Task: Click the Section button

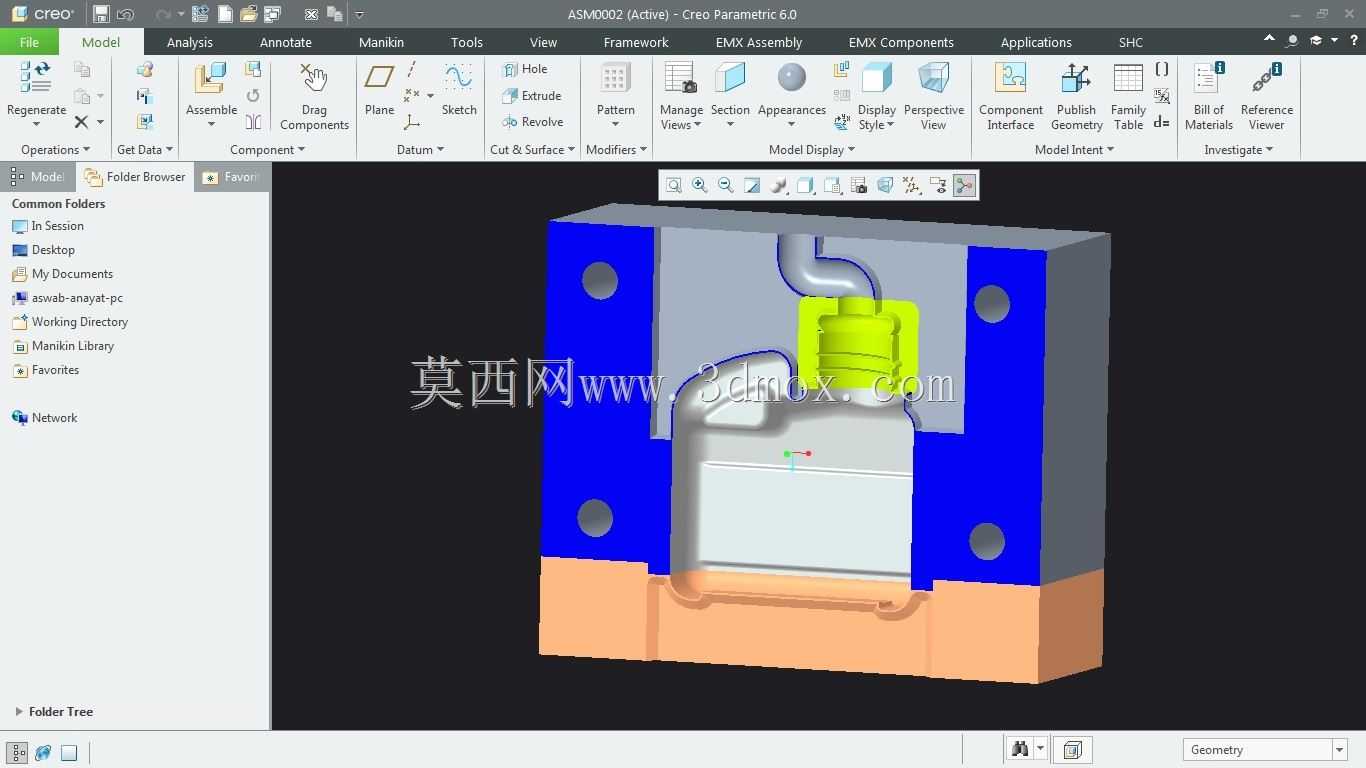Action: coord(730,96)
